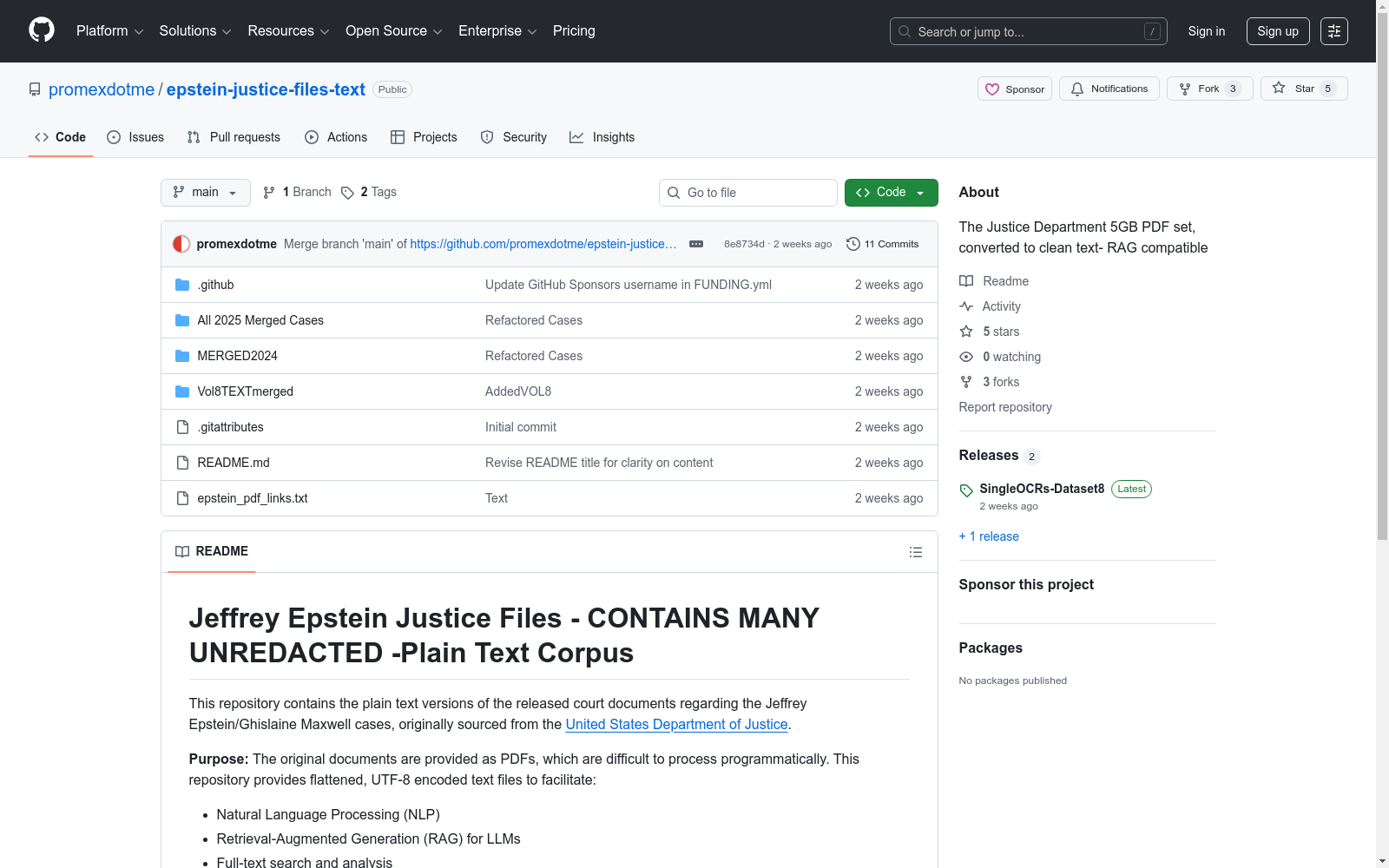Expand the Solutions menu
1389x868 pixels.
(195, 31)
